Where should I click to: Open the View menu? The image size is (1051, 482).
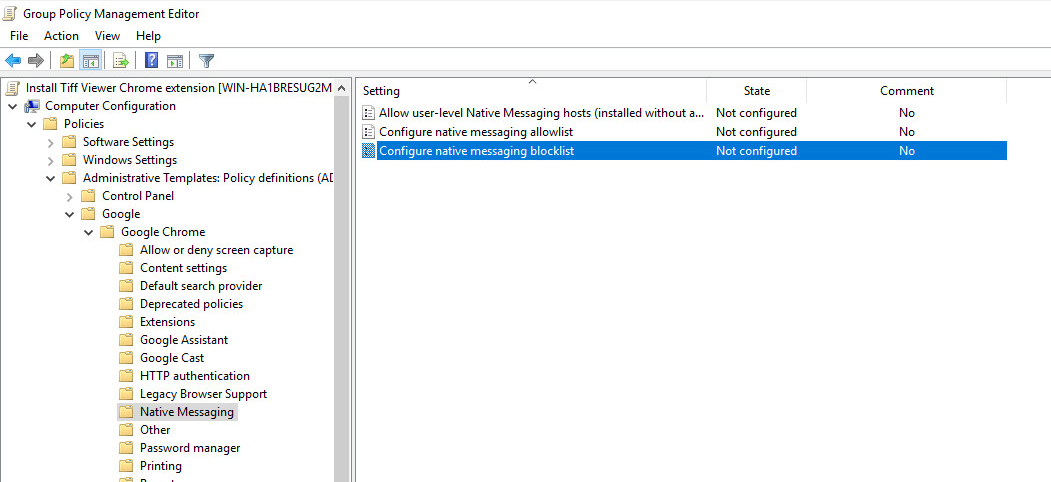pyautogui.click(x=107, y=36)
